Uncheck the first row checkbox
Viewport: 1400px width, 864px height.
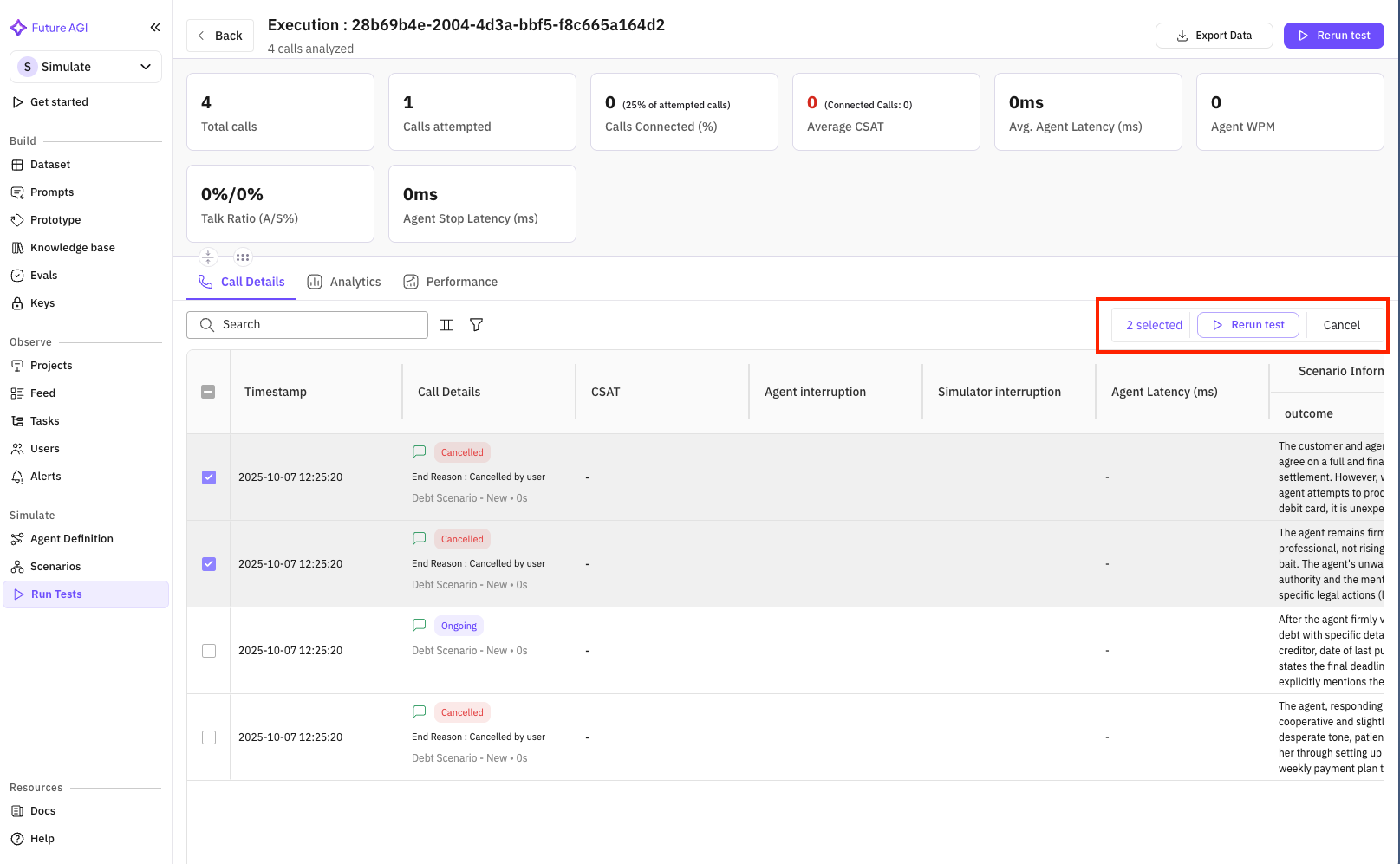point(209,477)
